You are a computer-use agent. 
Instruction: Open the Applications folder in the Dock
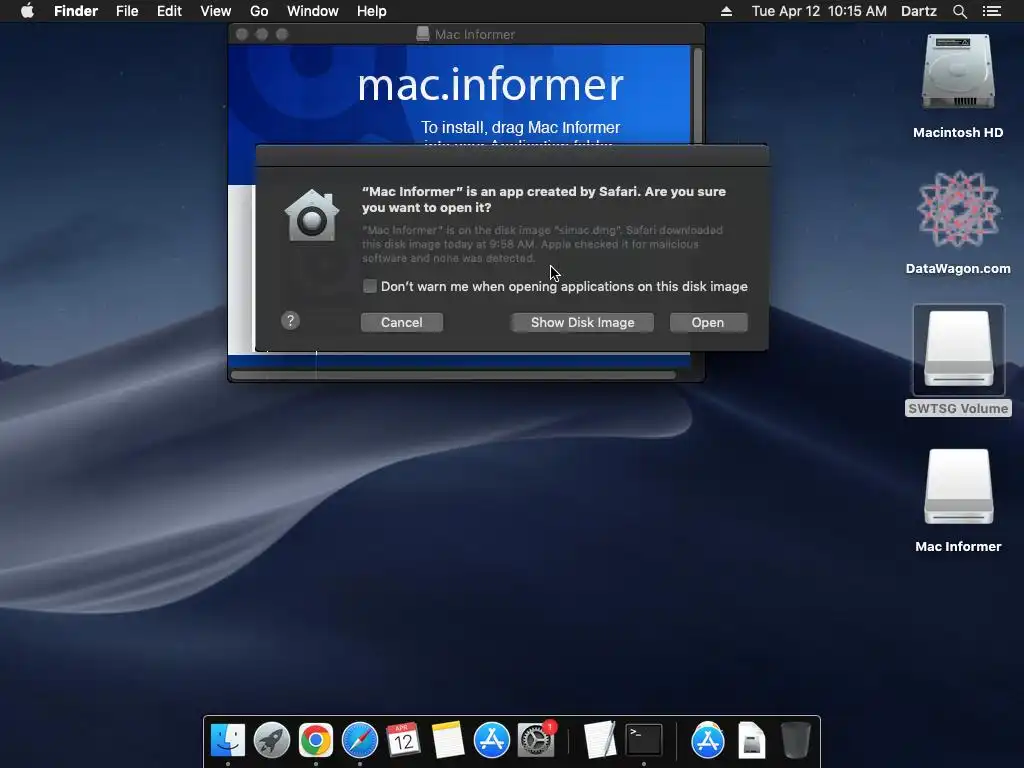pyautogui.click(x=708, y=740)
